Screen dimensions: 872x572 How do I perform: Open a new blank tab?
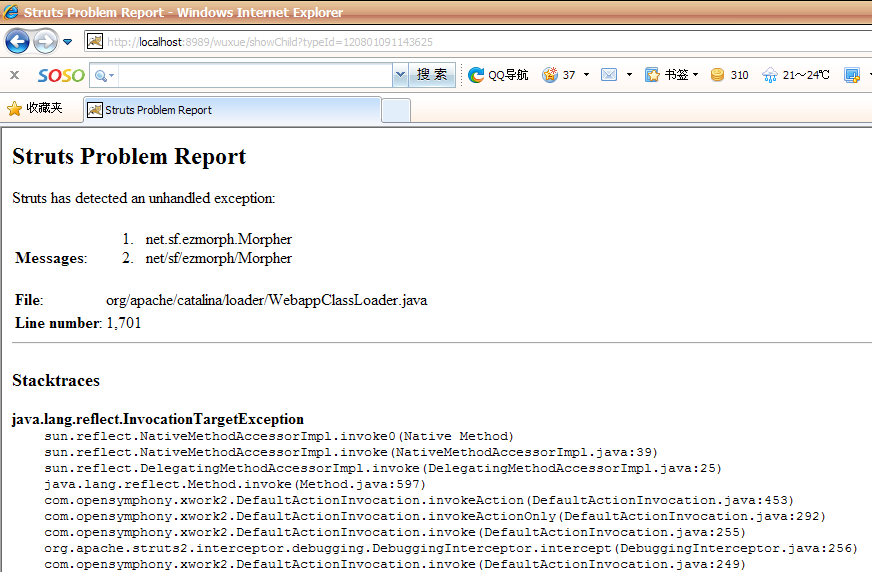(x=396, y=110)
